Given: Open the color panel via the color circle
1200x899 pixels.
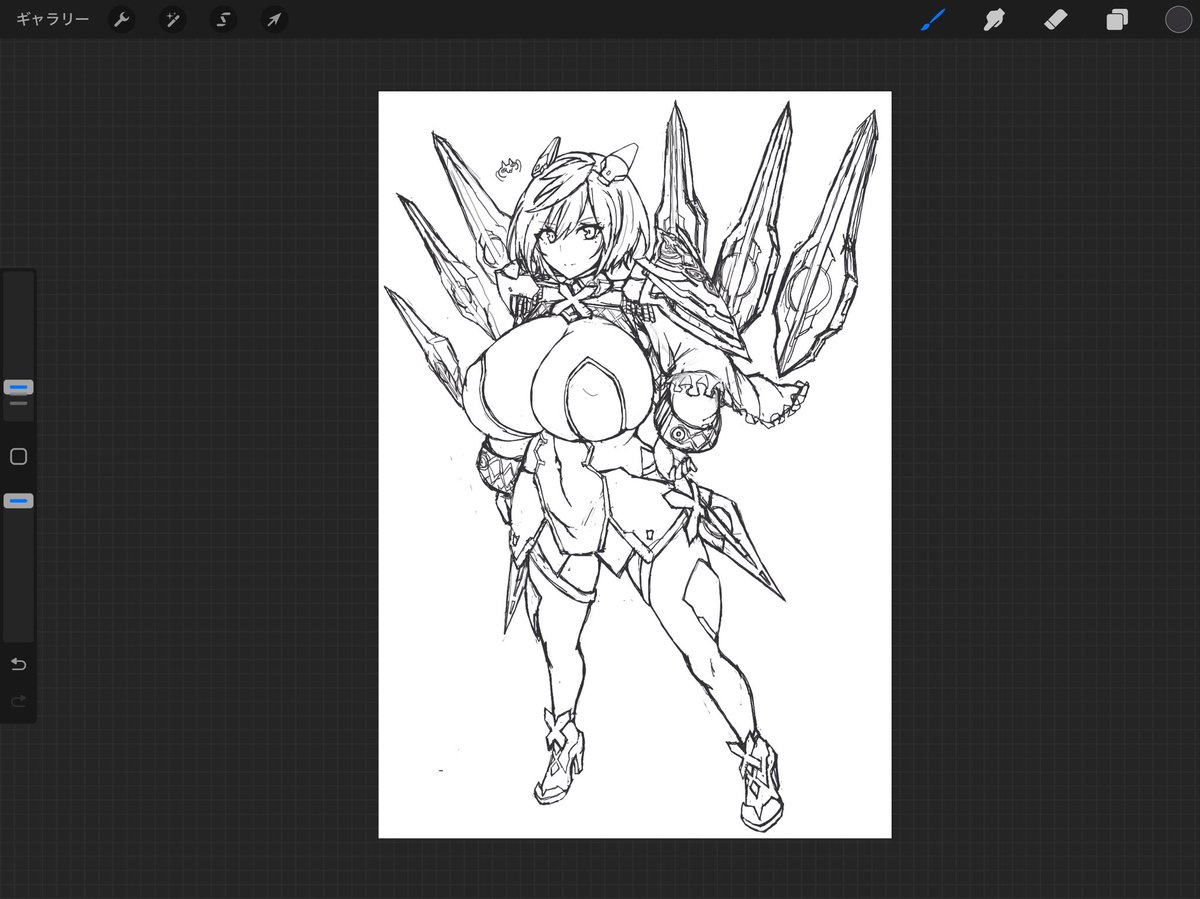Looking at the screenshot, I should pyautogui.click(x=1178, y=19).
